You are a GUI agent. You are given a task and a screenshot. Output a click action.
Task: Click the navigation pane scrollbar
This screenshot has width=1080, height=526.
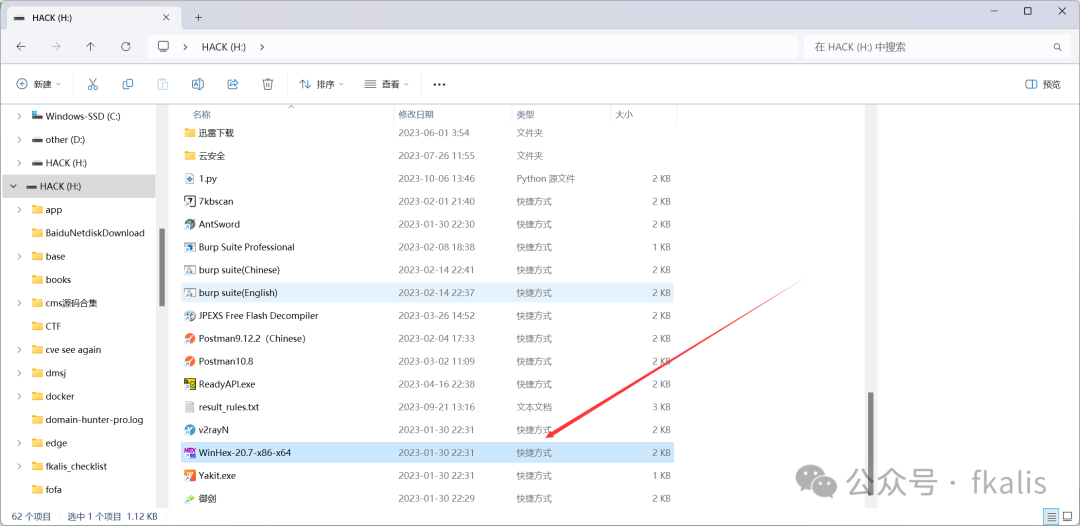(162, 267)
